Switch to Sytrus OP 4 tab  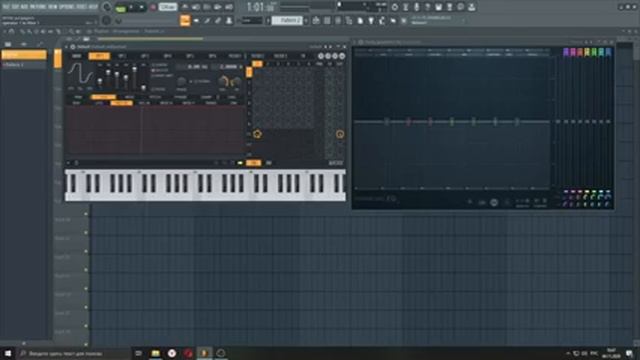point(167,56)
